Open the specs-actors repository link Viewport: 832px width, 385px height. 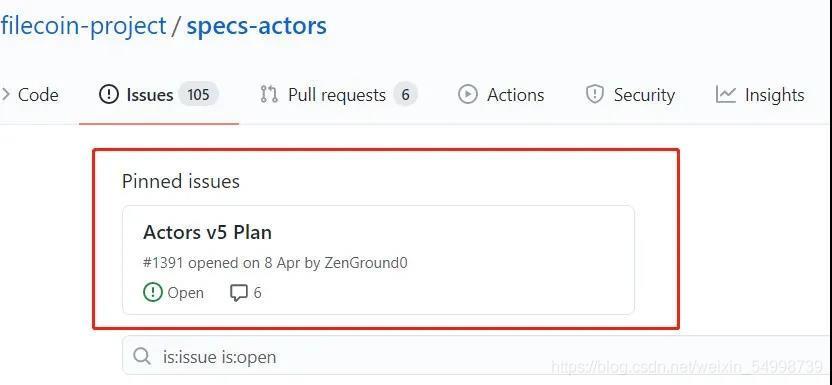pos(256,27)
